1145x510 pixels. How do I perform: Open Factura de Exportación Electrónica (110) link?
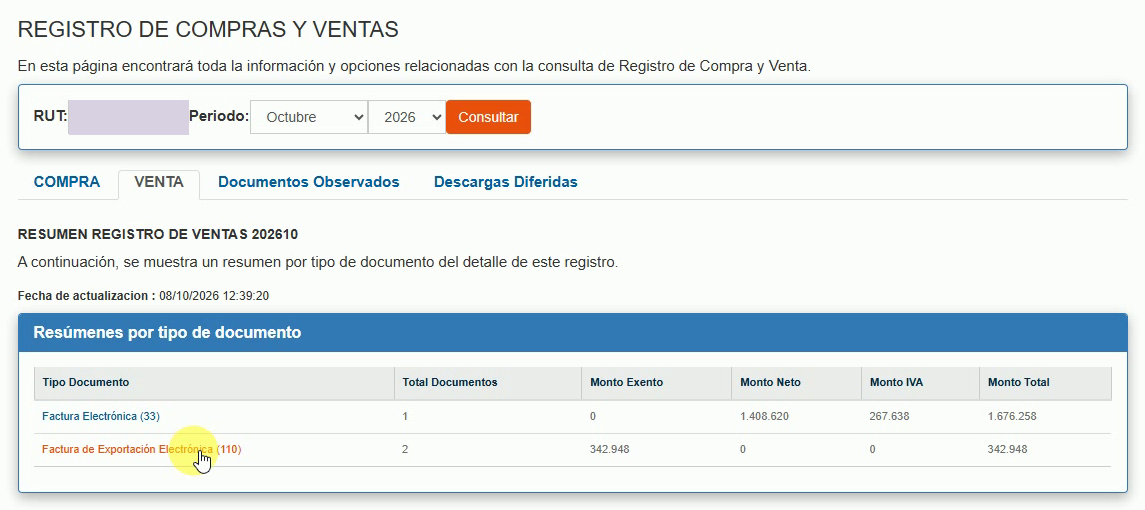click(x=142, y=449)
